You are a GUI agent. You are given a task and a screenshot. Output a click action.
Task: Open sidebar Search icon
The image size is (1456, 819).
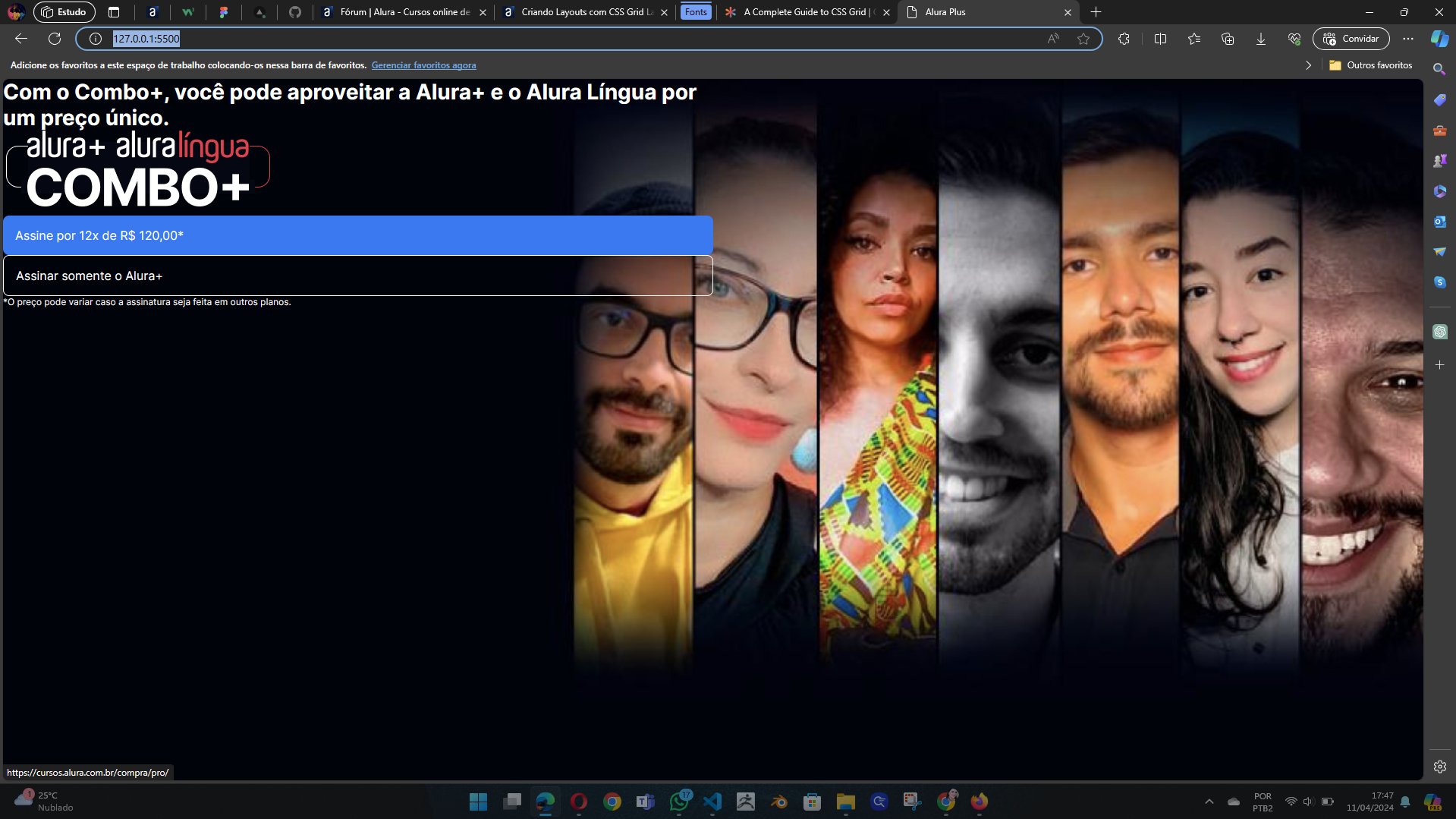(1439, 69)
